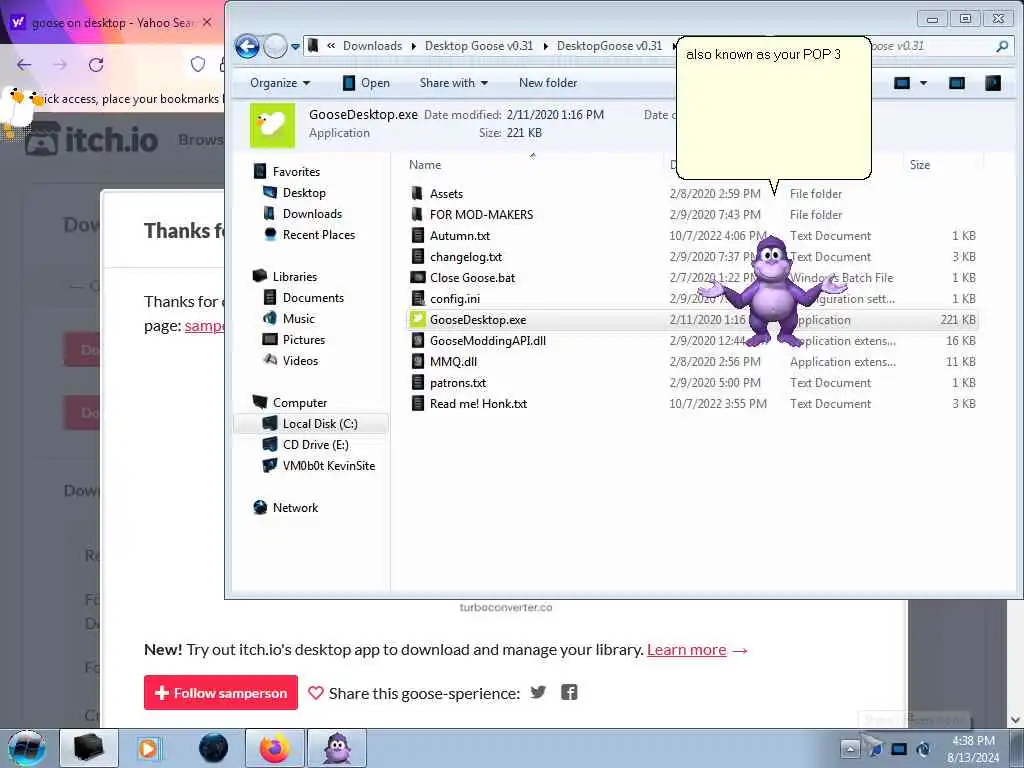Expand arrow after Downloads in breadcrumb
This screenshot has height=768, width=1024.
[x=413, y=46]
